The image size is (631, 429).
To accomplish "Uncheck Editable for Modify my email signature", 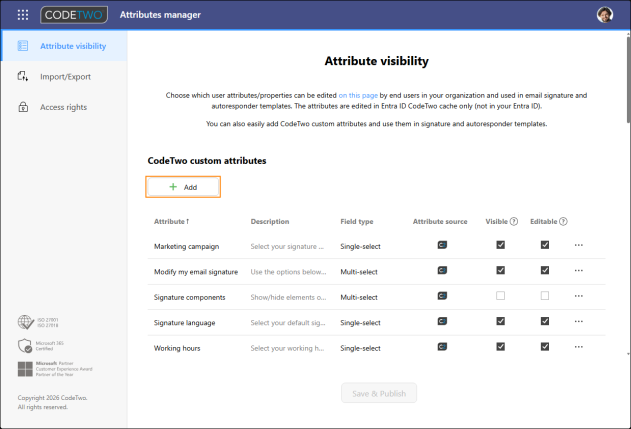I will point(545,270).
